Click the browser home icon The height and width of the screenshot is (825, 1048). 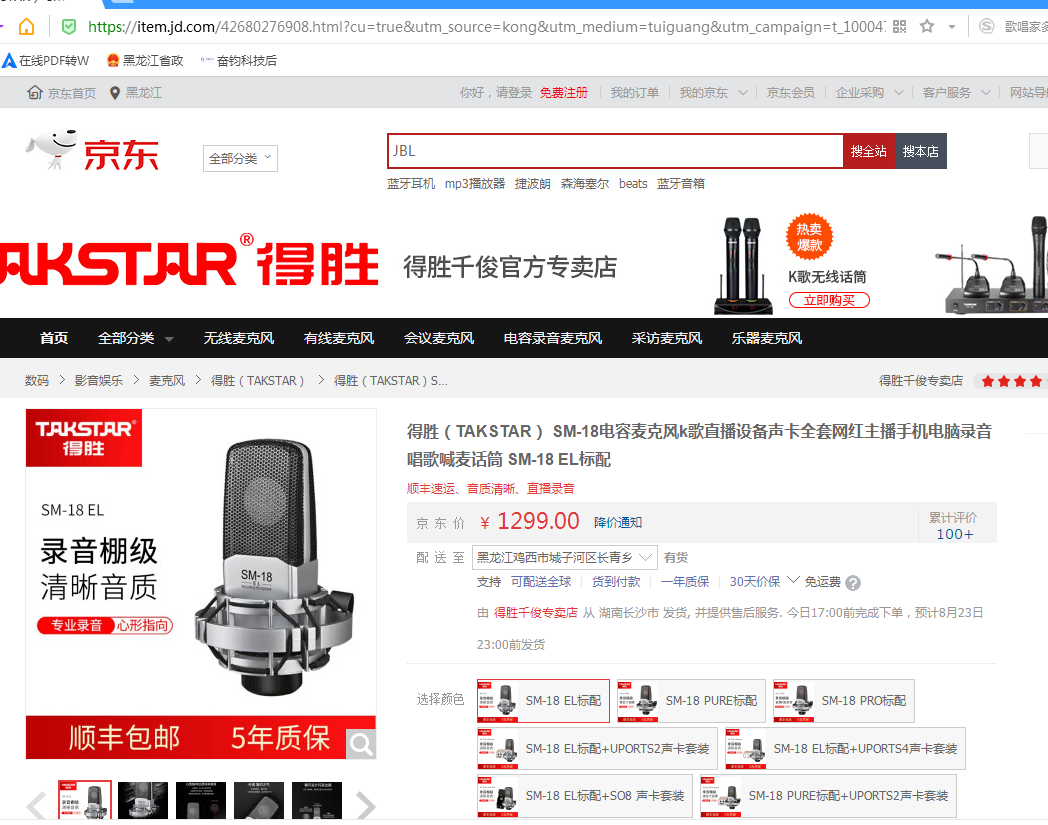point(26,27)
